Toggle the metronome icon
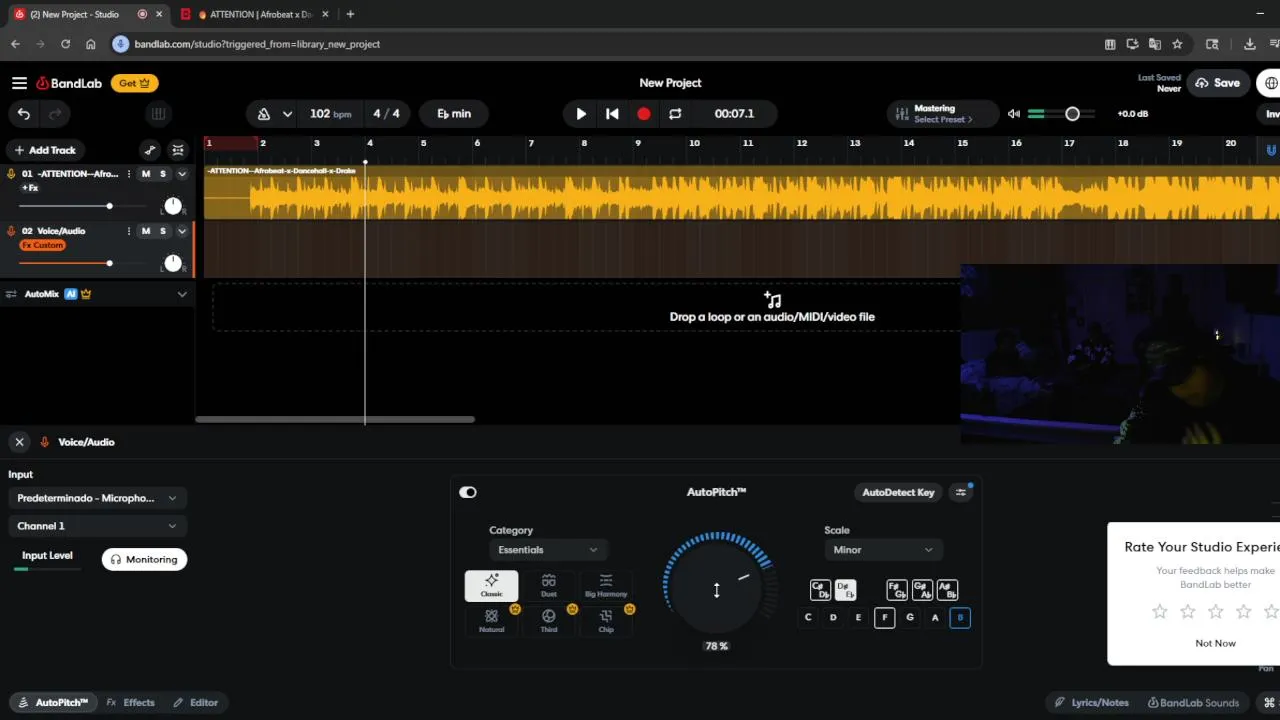The width and height of the screenshot is (1280, 720). (x=264, y=114)
